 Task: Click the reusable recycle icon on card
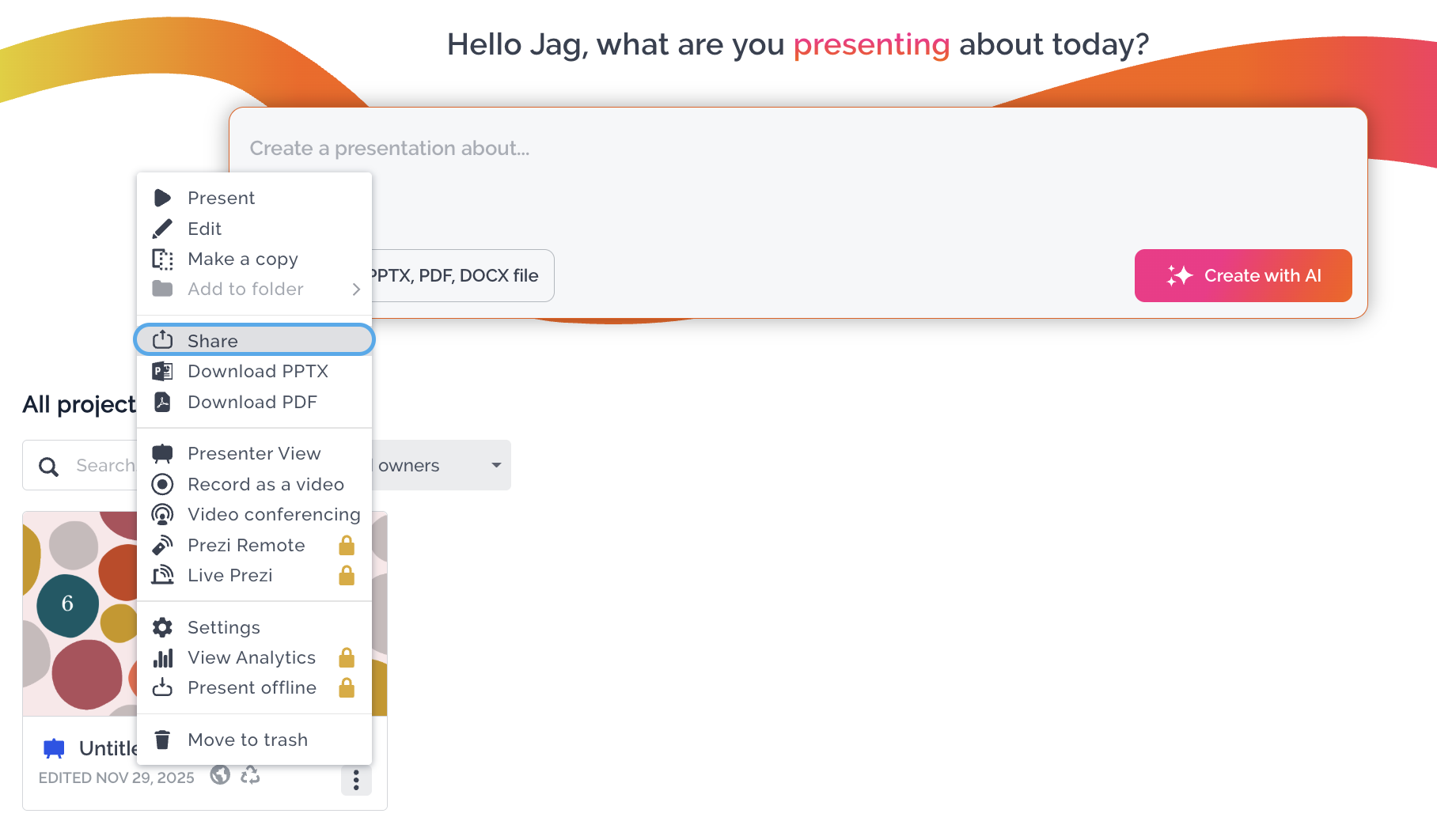coord(250,775)
